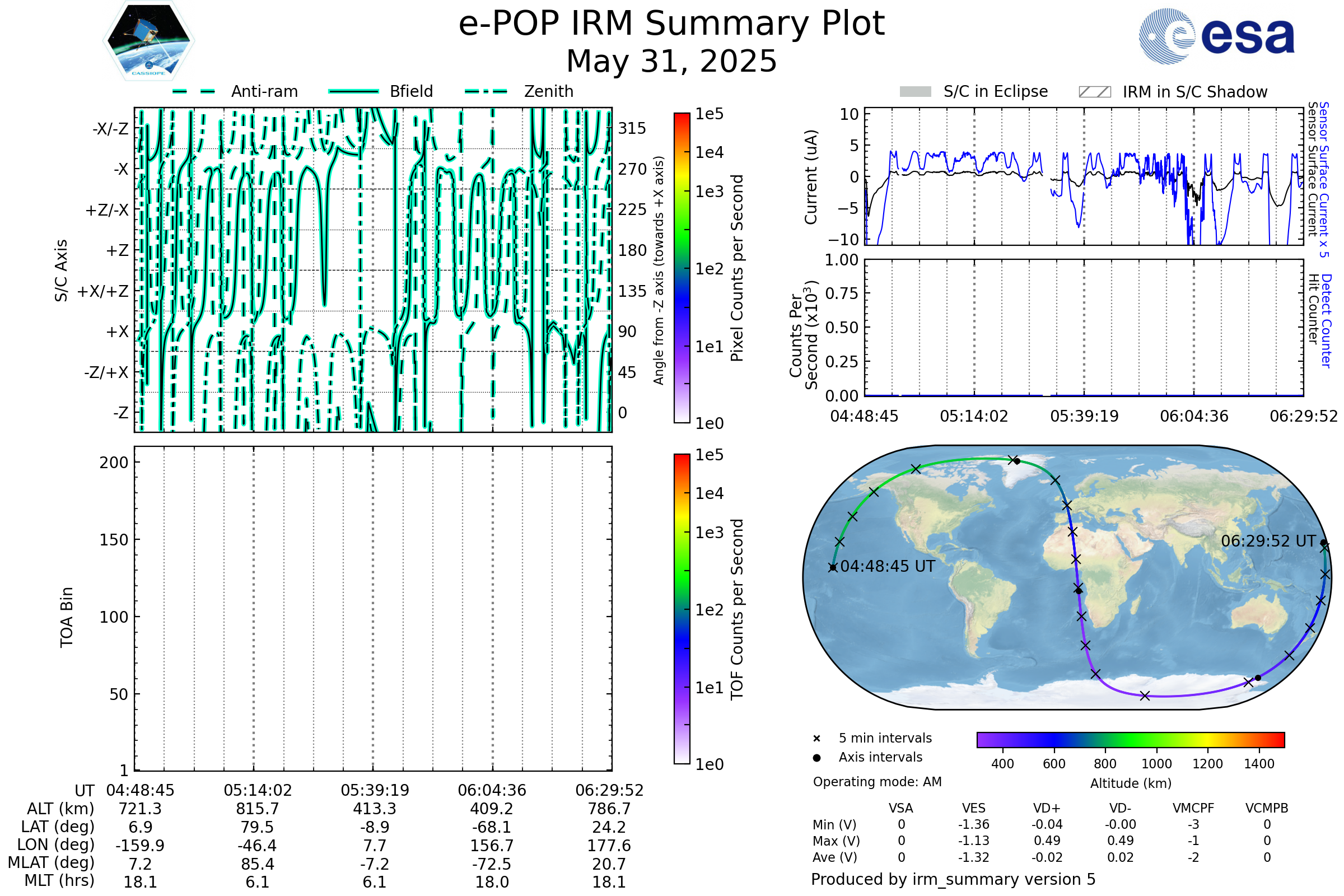Image resolution: width=1344 pixels, height=896 pixels.
Task: Click the 05:39:19 UT label under TOA plot
Action: pos(375,790)
